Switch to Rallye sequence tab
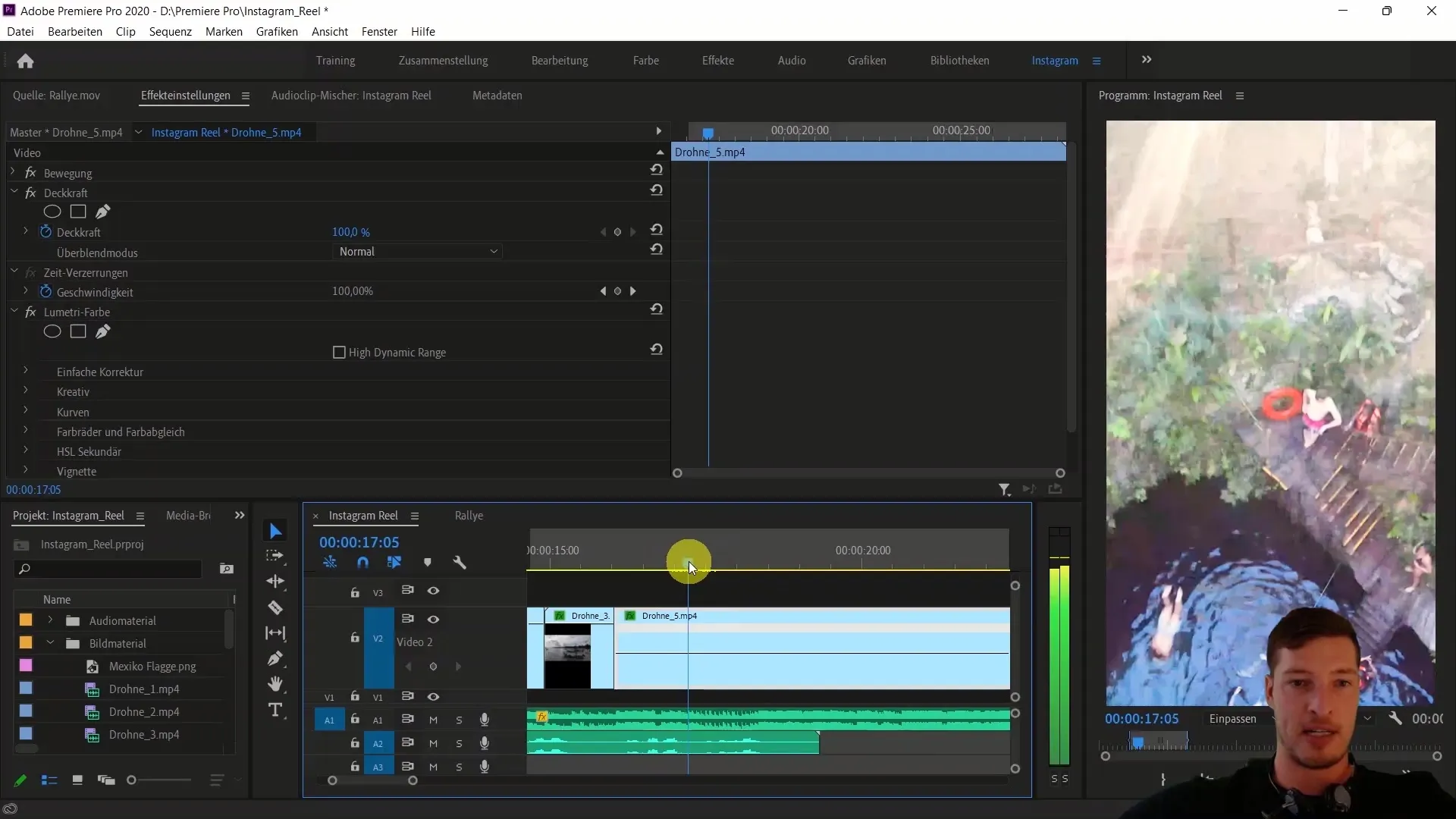This screenshot has width=1456, height=819. click(x=469, y=516)
